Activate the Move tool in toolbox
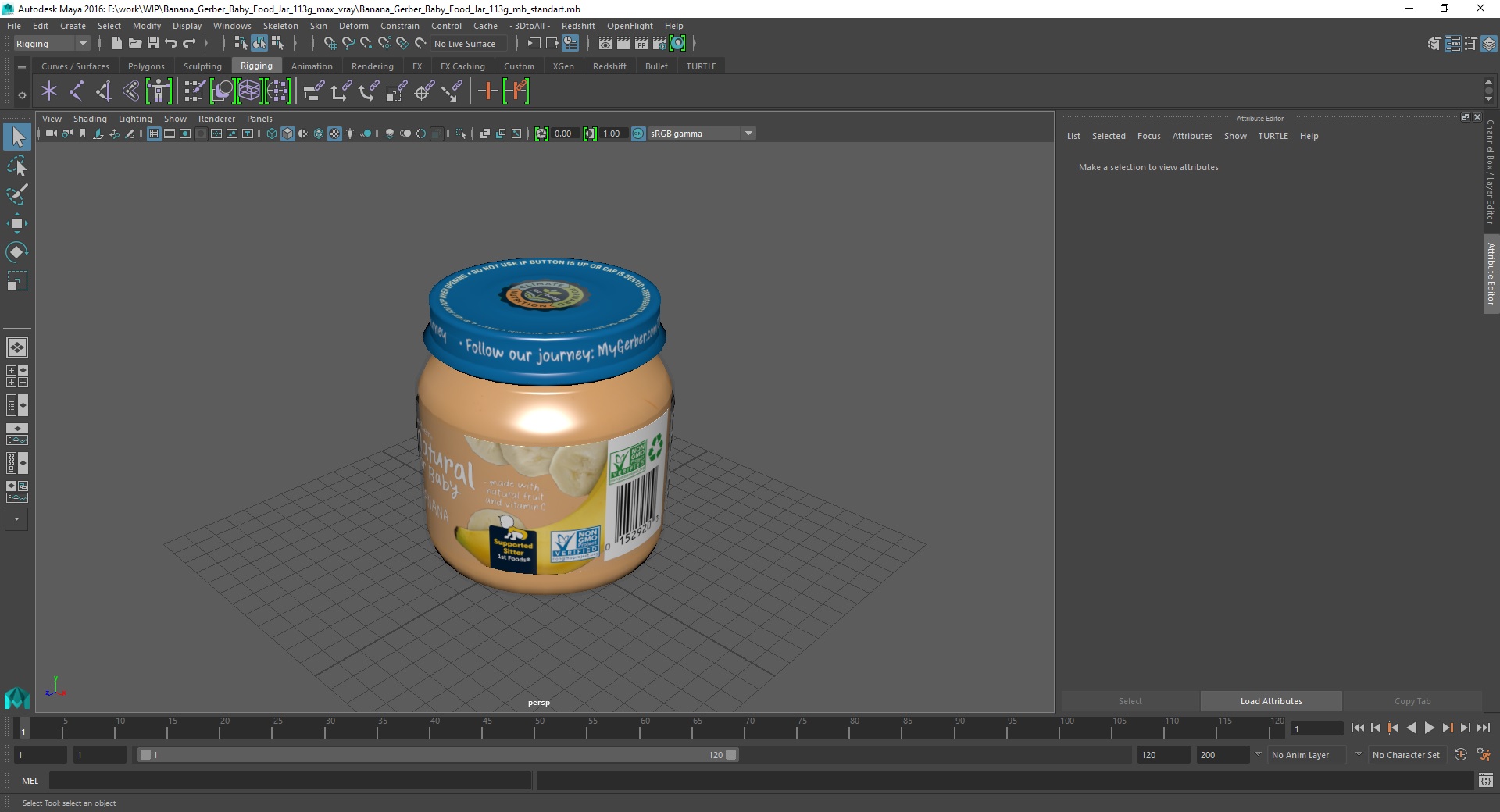This screenshot has width=1500, height=812. 16,223
